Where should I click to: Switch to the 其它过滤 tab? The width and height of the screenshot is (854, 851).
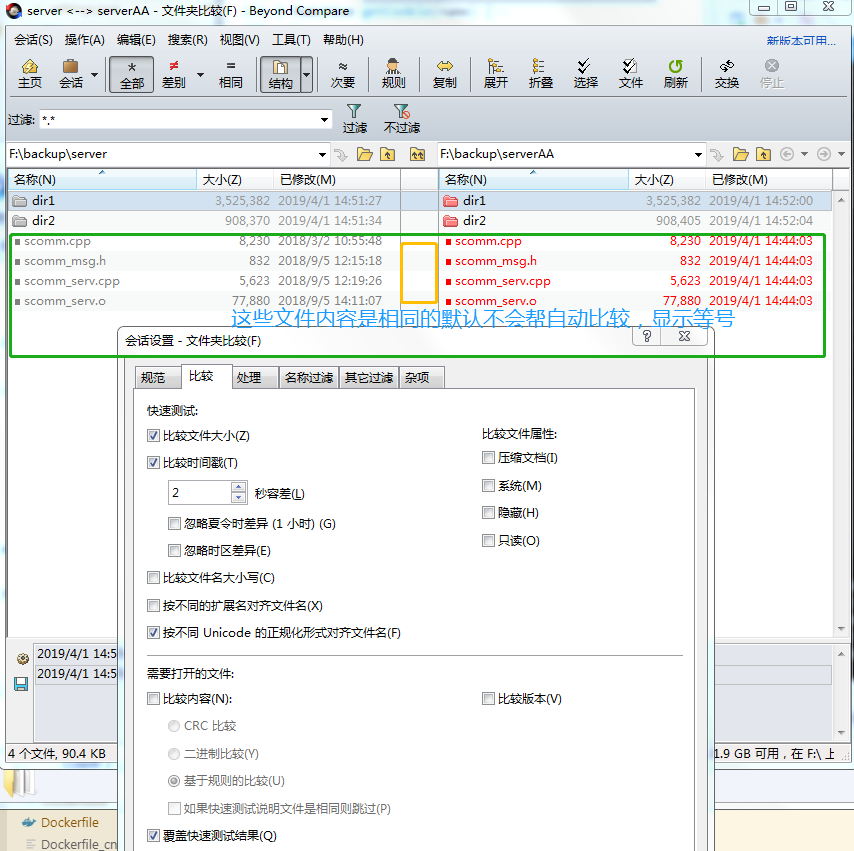click(x=369, y=378)
